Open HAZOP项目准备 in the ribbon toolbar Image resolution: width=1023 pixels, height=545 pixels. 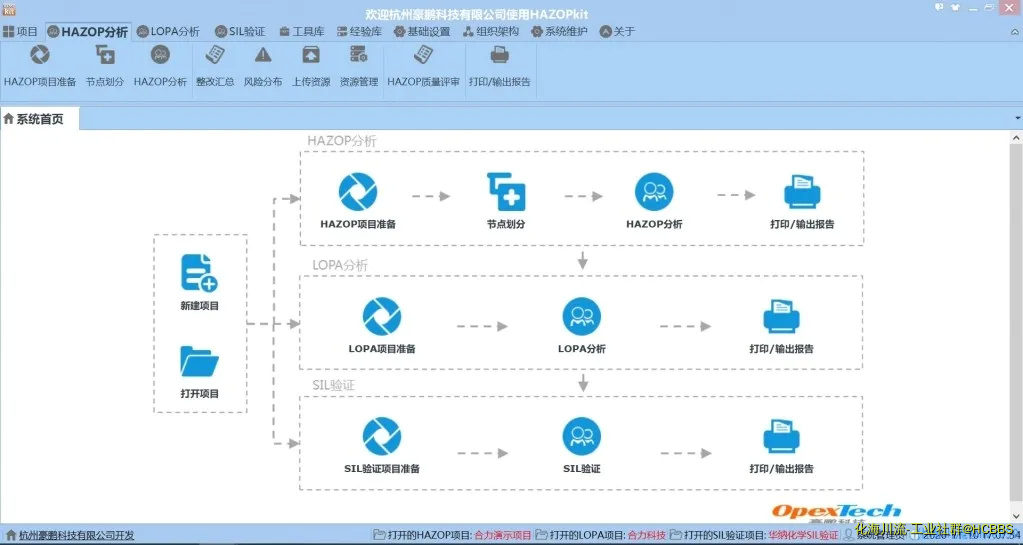pyautogui.click(x=40, y=65)
